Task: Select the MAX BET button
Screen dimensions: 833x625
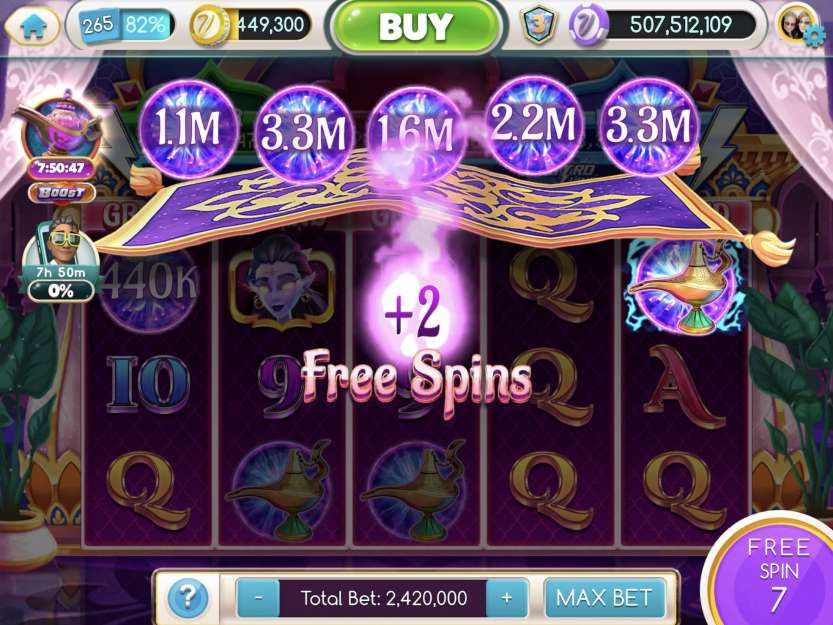Action: [x=605, y=598]
